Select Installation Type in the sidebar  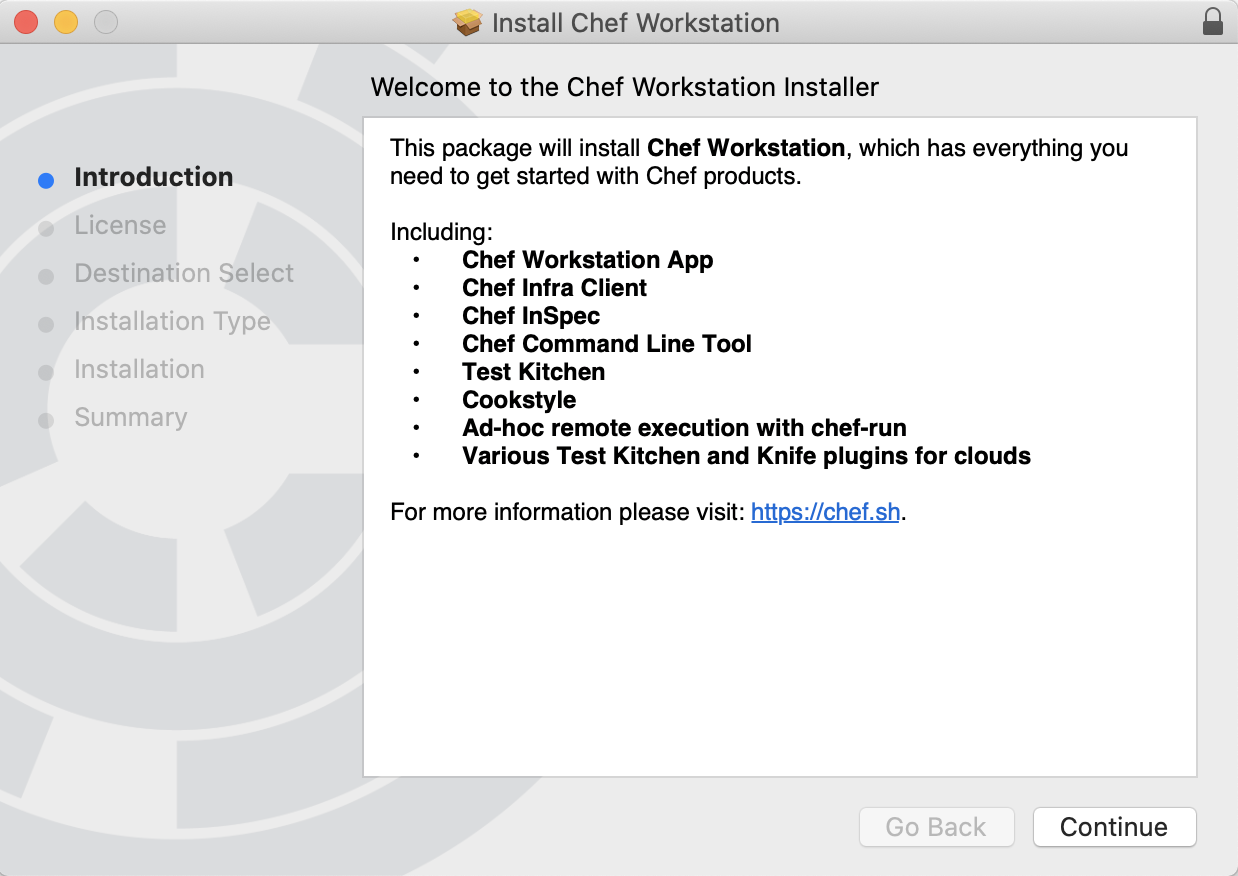click(x=172, y=321)
